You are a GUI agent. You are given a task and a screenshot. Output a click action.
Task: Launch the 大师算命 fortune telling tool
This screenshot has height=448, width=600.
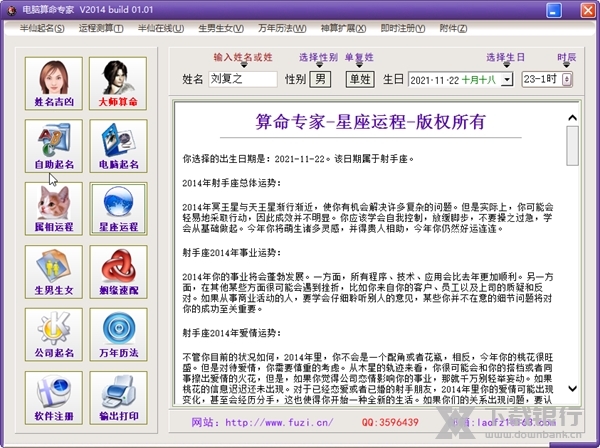pyautogui.click(x=118, y=83)
